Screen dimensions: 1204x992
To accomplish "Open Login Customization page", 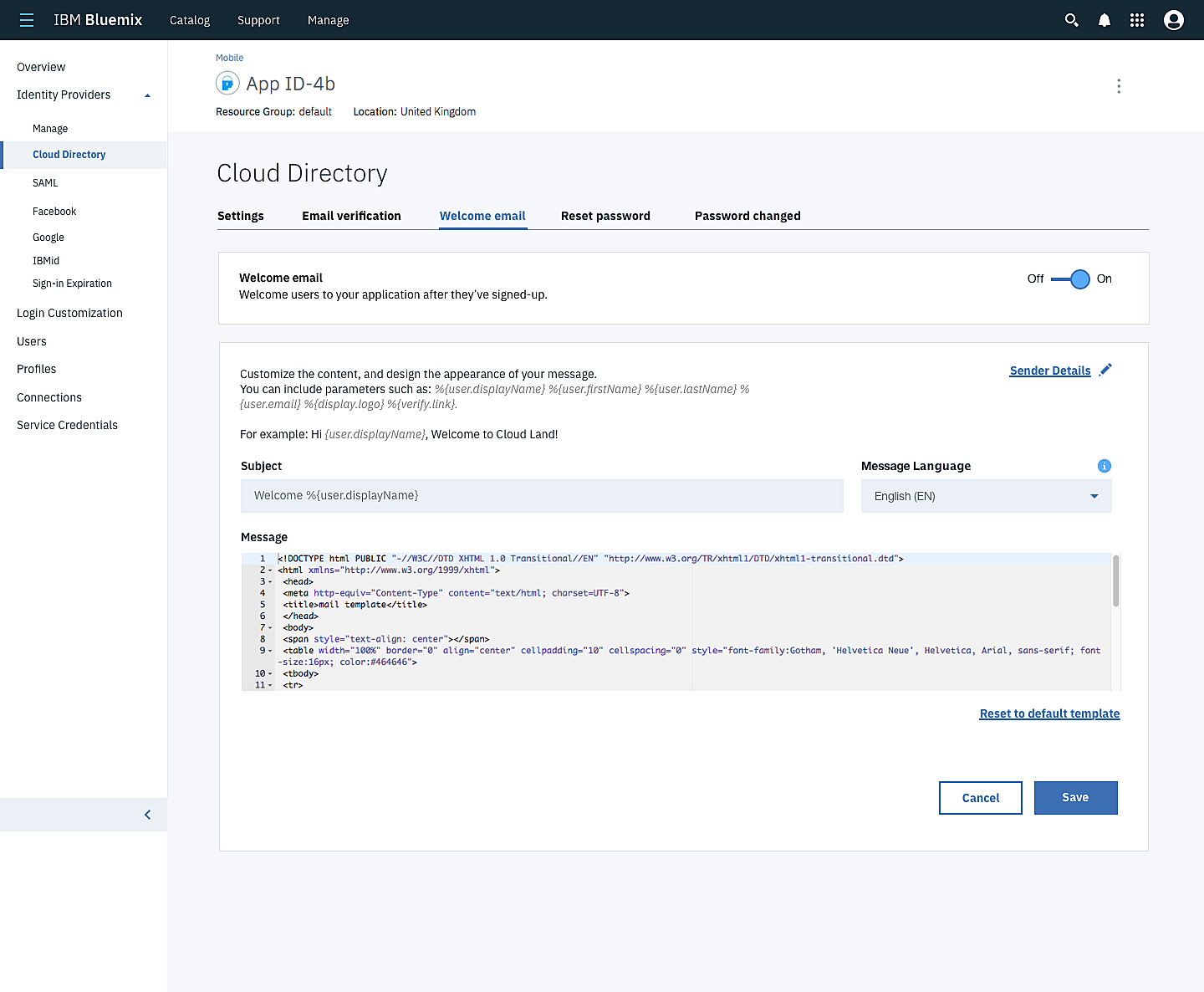I will (69, 313).
